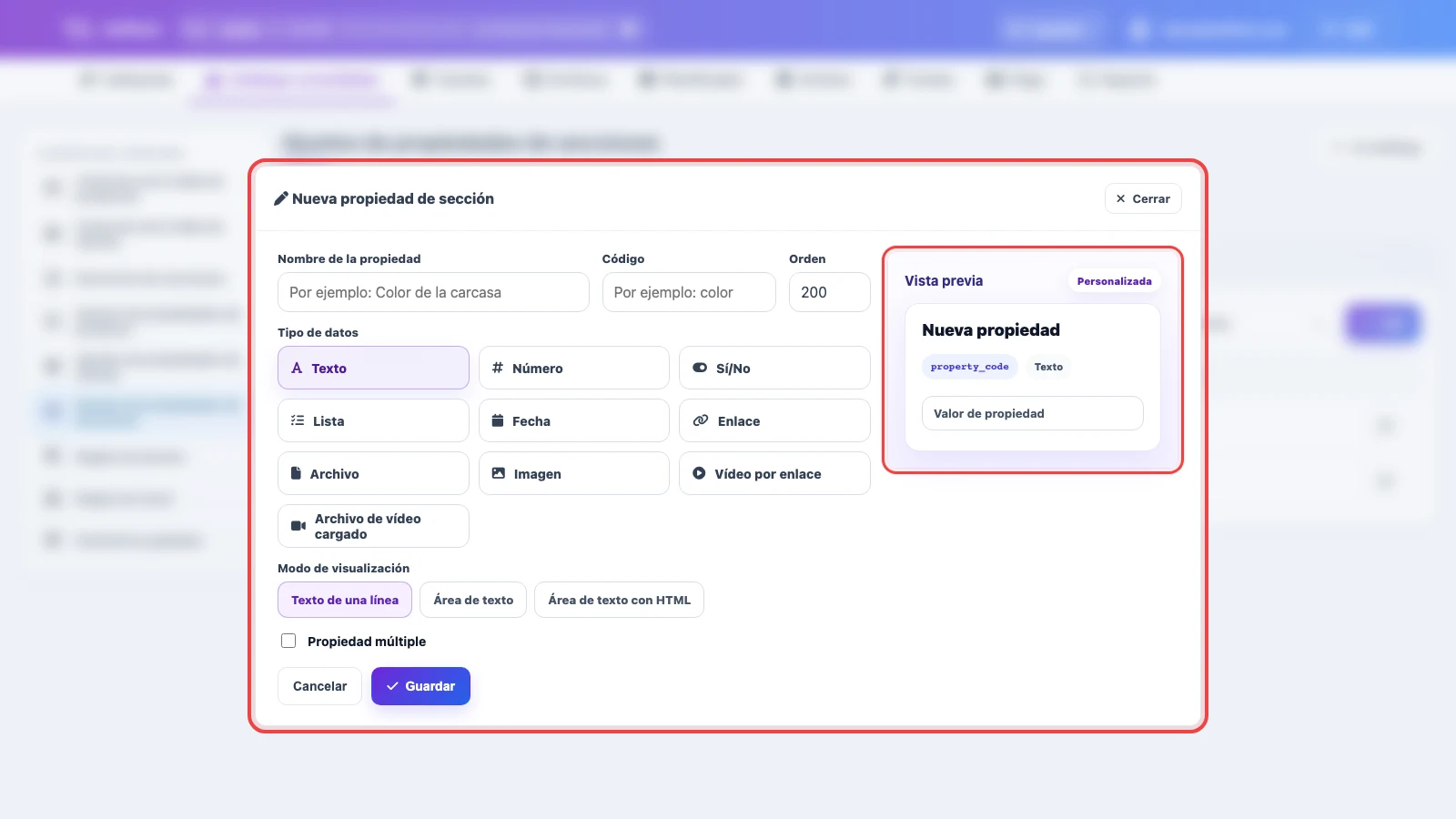Click into the Código input field

click(x=689, y=292)
